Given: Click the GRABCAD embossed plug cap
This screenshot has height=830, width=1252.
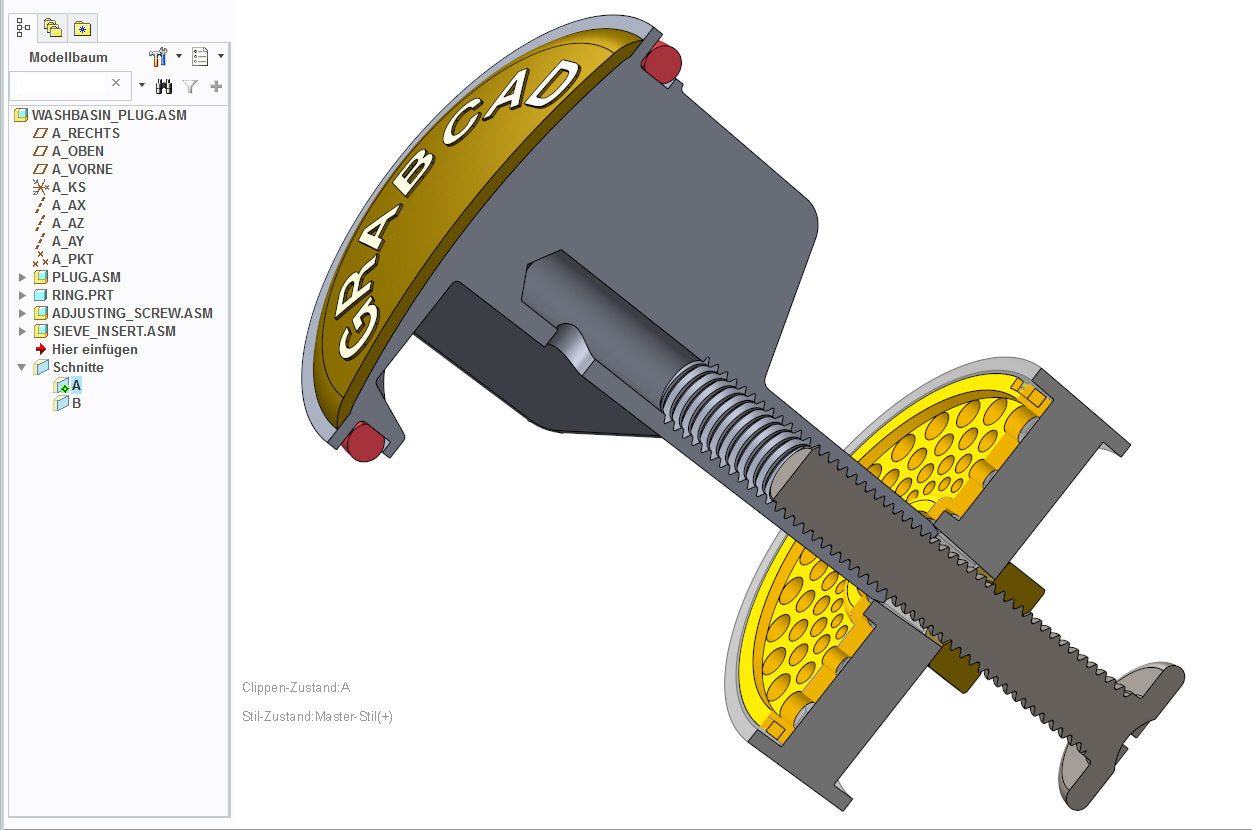Looking at the screenshot, I should pyautogui.click(x=450, y=200).
